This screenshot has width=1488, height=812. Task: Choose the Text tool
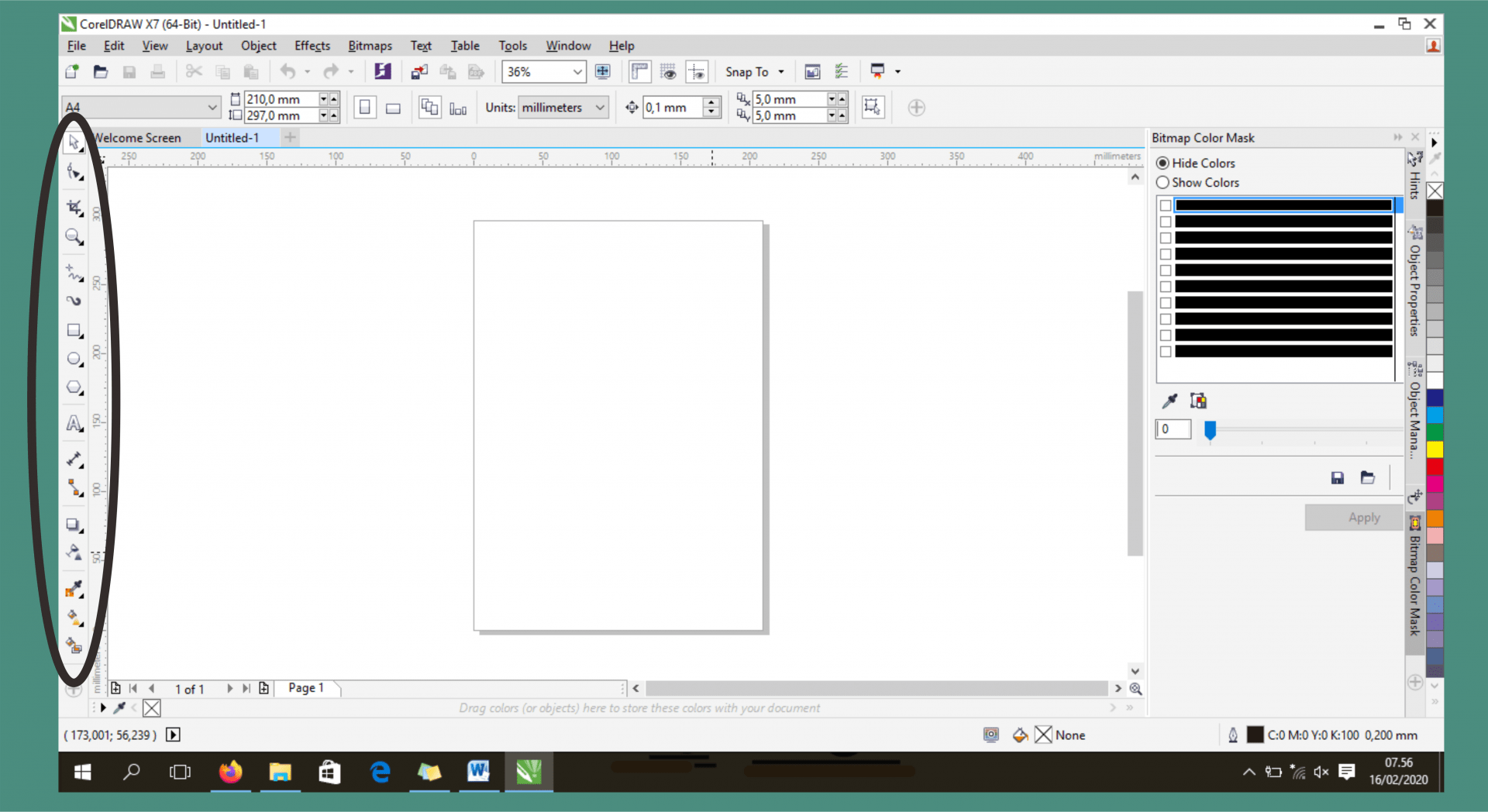point(74,423)
